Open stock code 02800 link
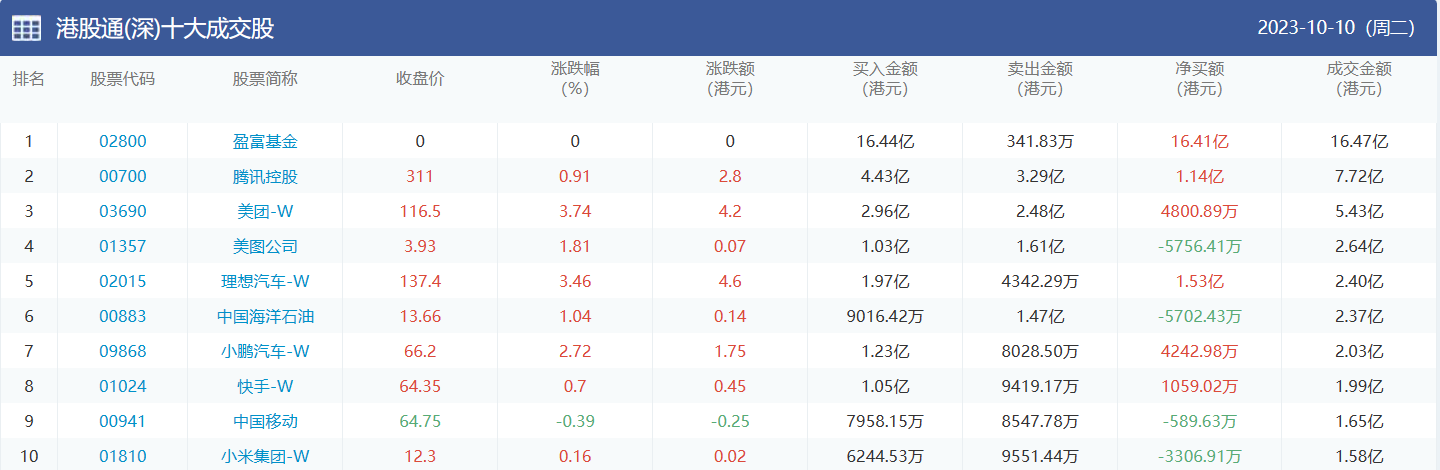Image resolution: width=1440 pixels, height=470 pixels. (x=122, y=142)
